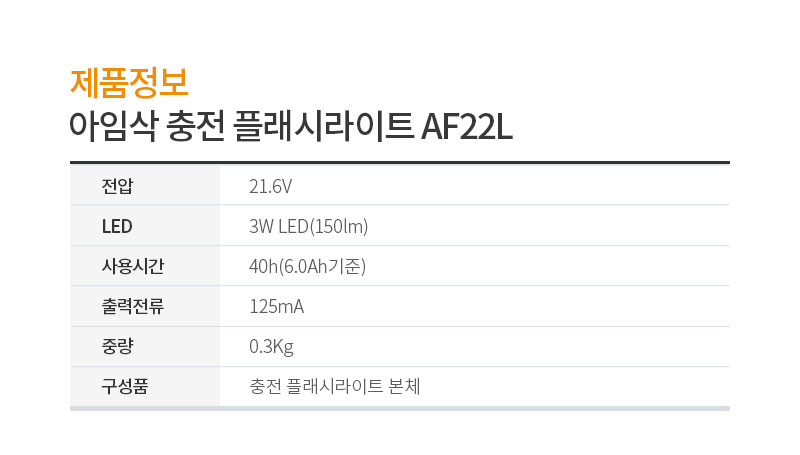Screen dimensions: 800x455
Task: Select the 중량 row label
Action: click(x=117, y=346)
